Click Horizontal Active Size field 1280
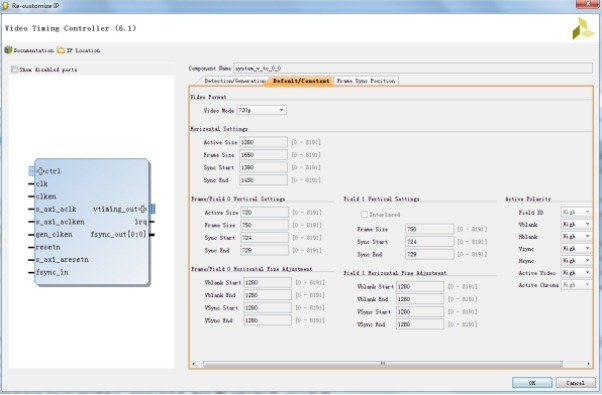Screen dimensions: 602x395 tap(263, 142)
